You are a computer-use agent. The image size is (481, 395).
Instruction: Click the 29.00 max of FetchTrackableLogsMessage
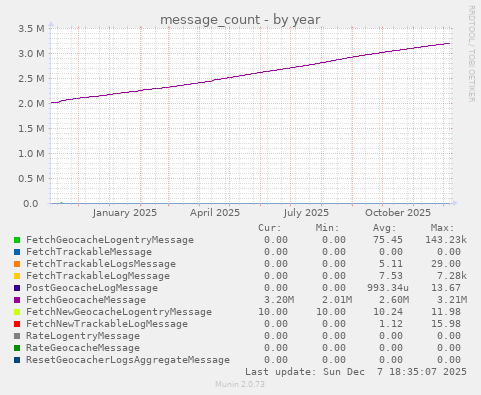pos(446,264)
